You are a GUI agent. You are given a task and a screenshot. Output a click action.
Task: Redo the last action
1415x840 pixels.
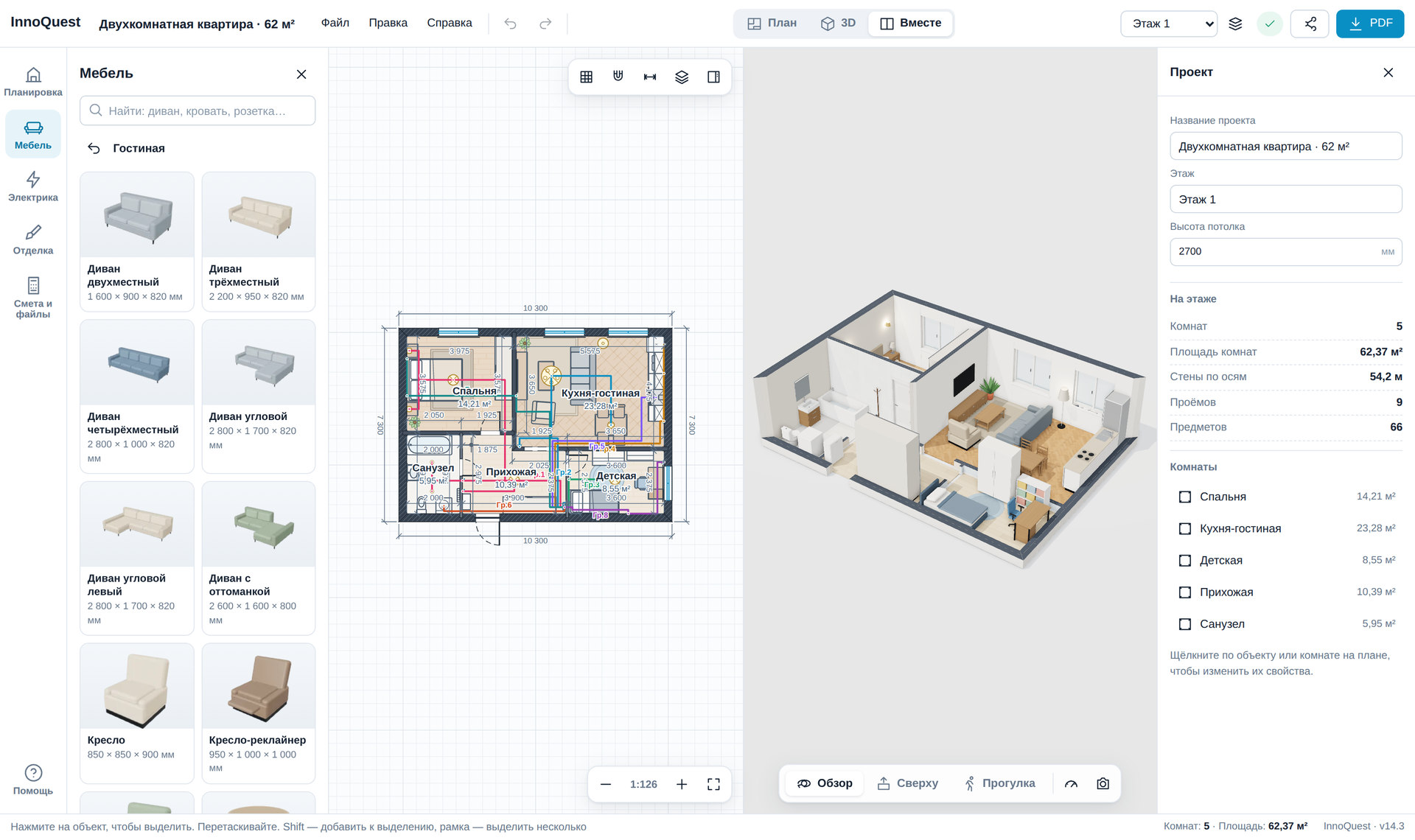tap(545, 24)
